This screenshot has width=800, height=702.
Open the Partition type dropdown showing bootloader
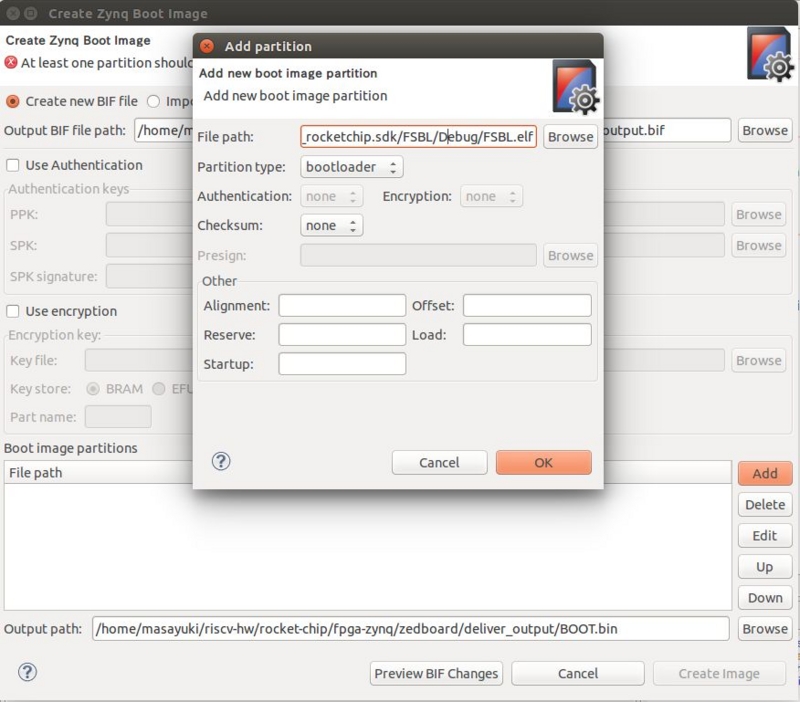click(350, 166)
